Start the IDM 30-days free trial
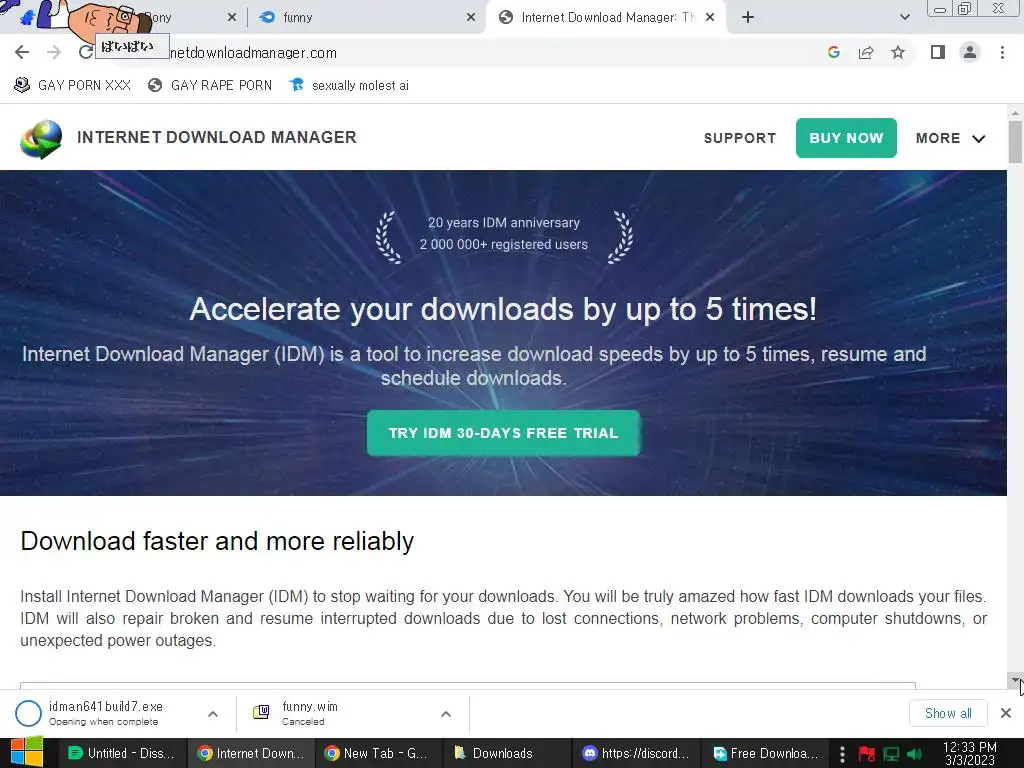The image size is (1024, 768). click(504, 433)
